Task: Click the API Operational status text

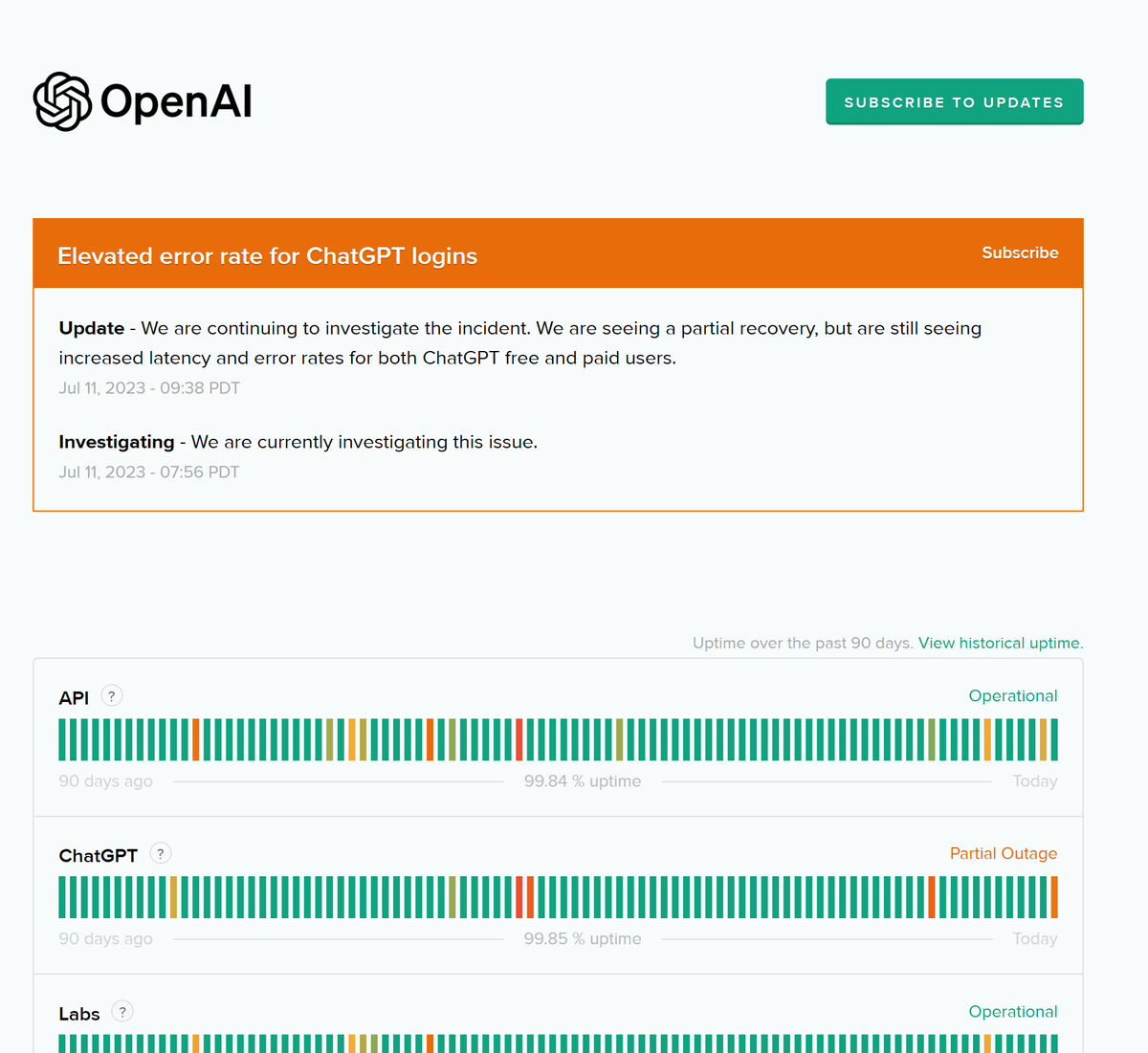Action: pos(1013,696)
